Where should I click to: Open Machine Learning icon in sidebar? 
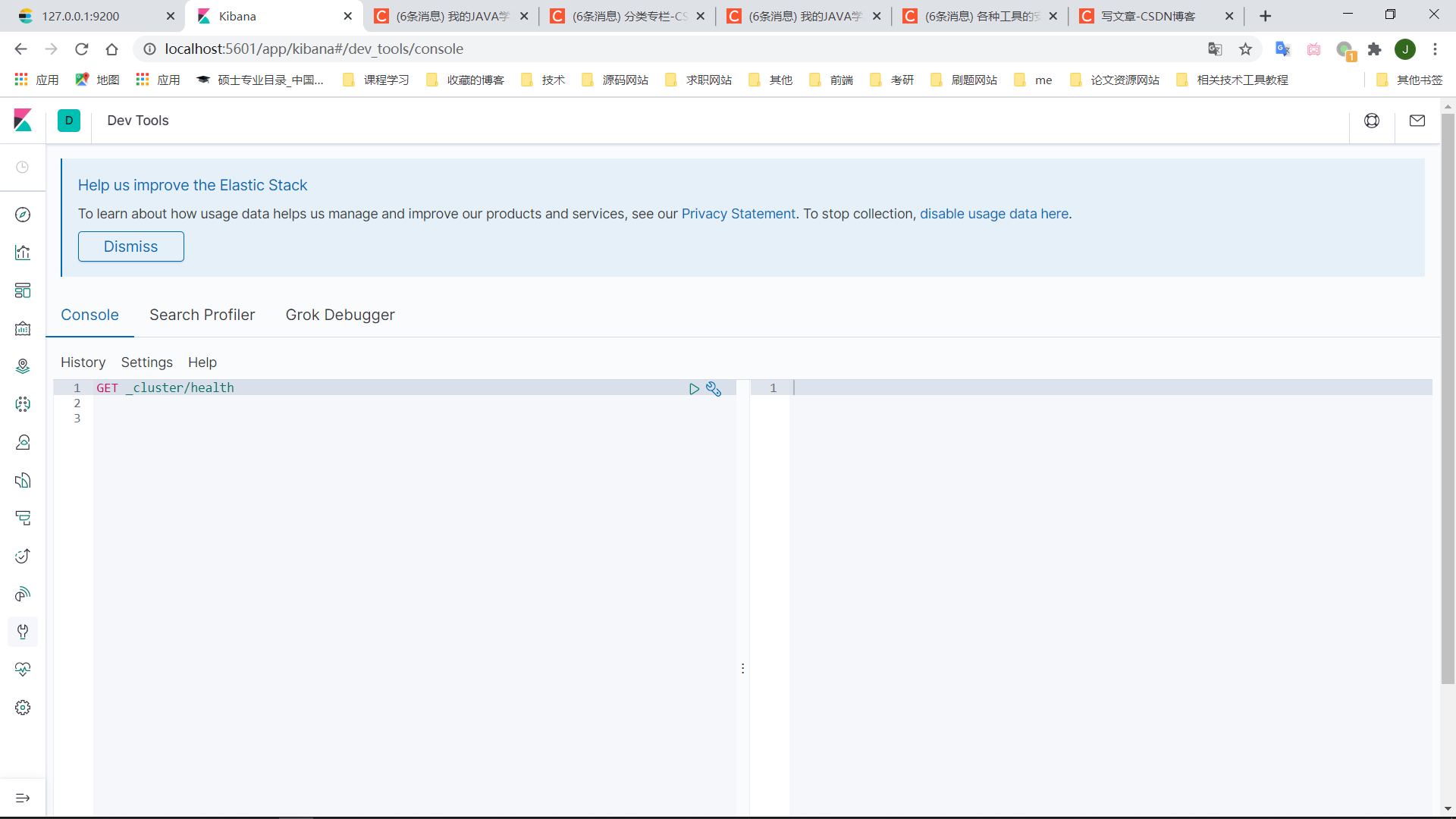23,404
